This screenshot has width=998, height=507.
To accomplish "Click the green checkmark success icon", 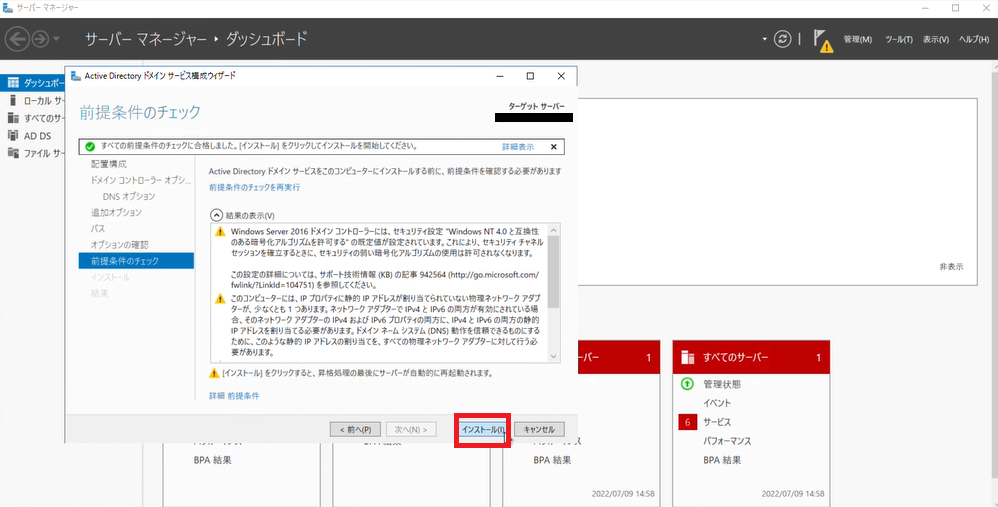I will (x=90, y=147).
